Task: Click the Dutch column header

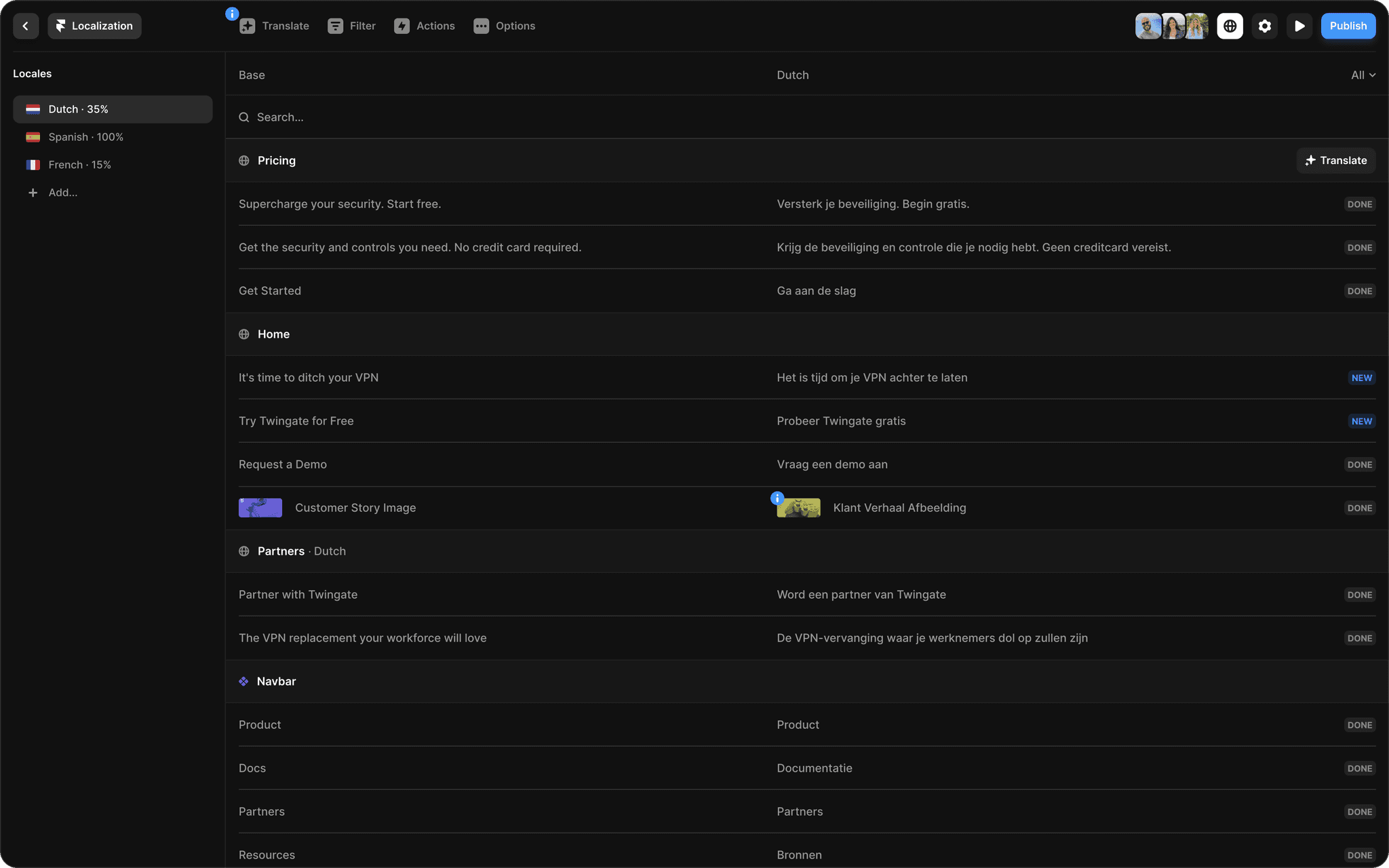Action: click(x=793, y=75)
